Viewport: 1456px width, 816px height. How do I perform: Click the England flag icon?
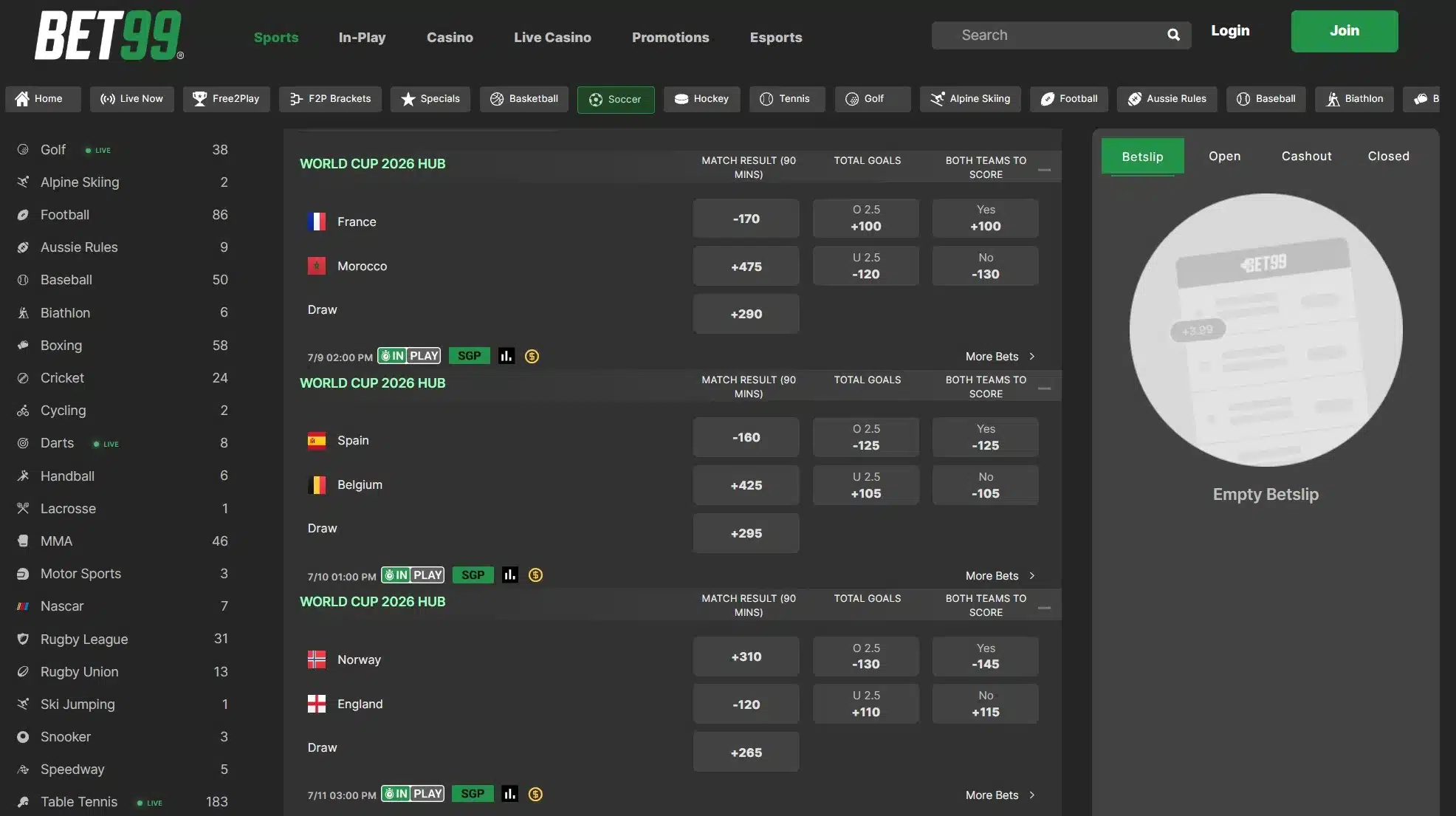click(317, 704)
